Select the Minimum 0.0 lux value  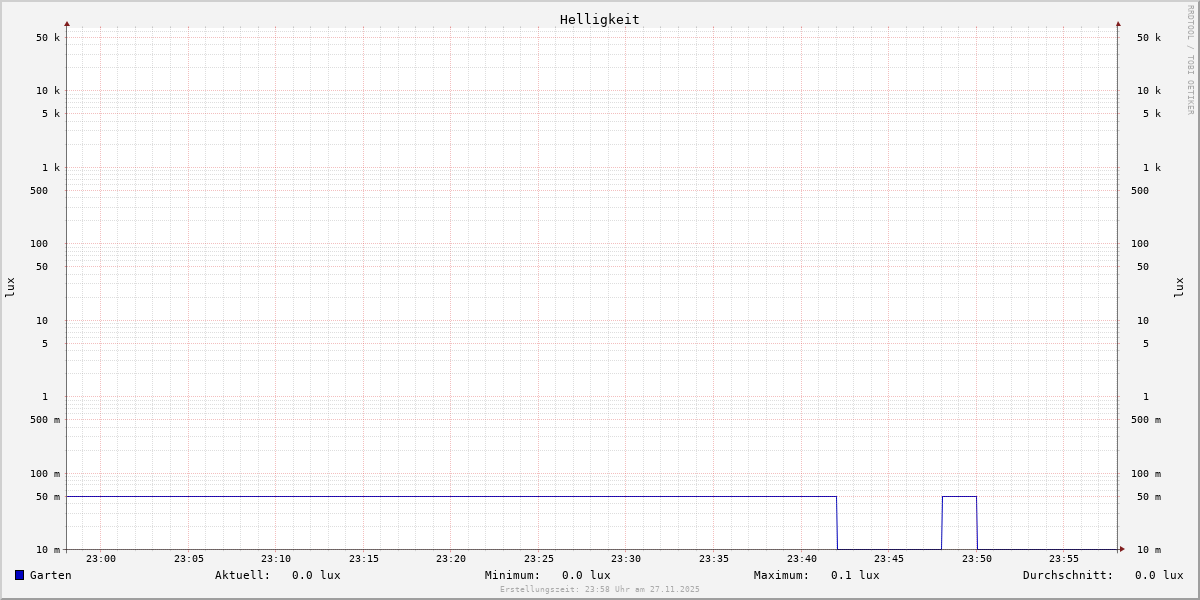coord(586,575)
